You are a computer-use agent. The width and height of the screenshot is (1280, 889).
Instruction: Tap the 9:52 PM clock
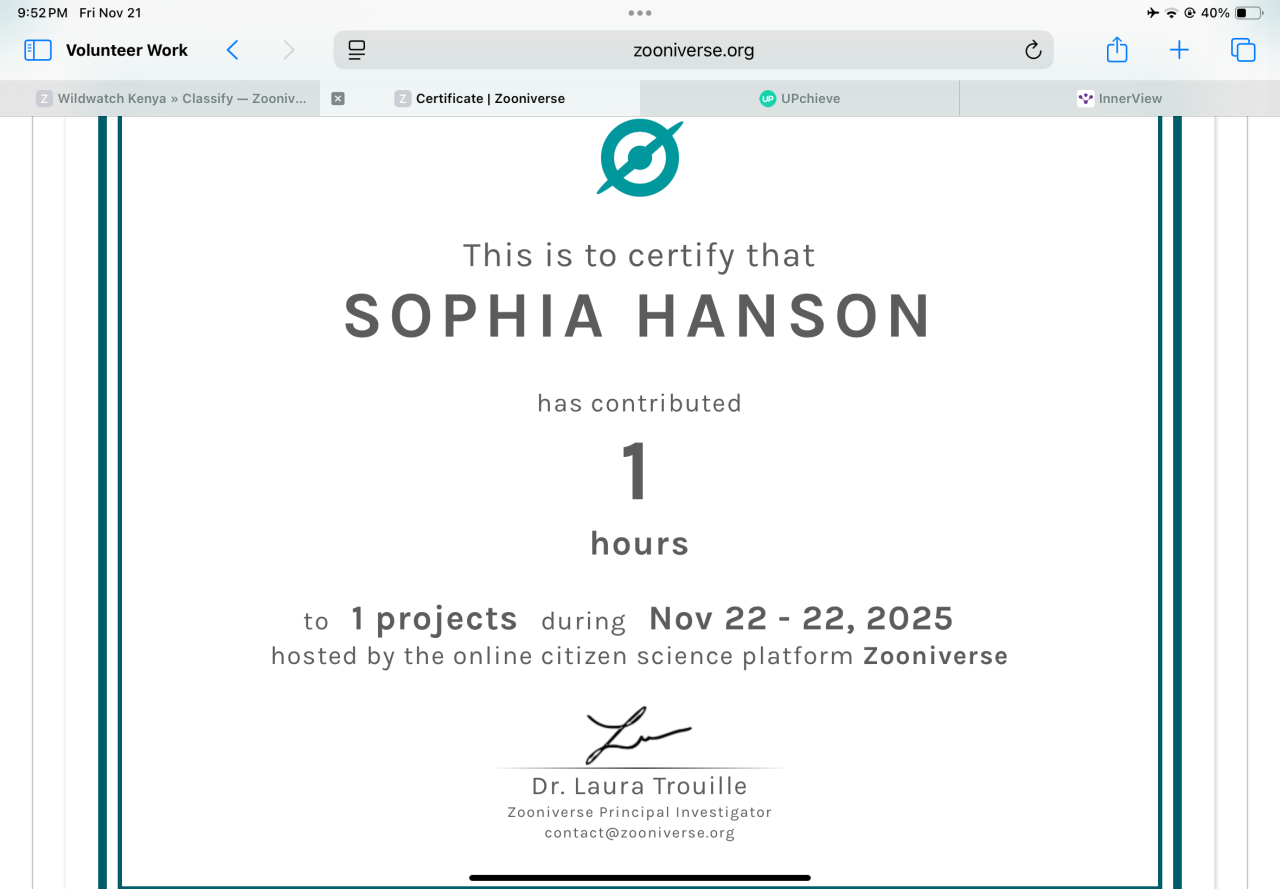[43, 13]
